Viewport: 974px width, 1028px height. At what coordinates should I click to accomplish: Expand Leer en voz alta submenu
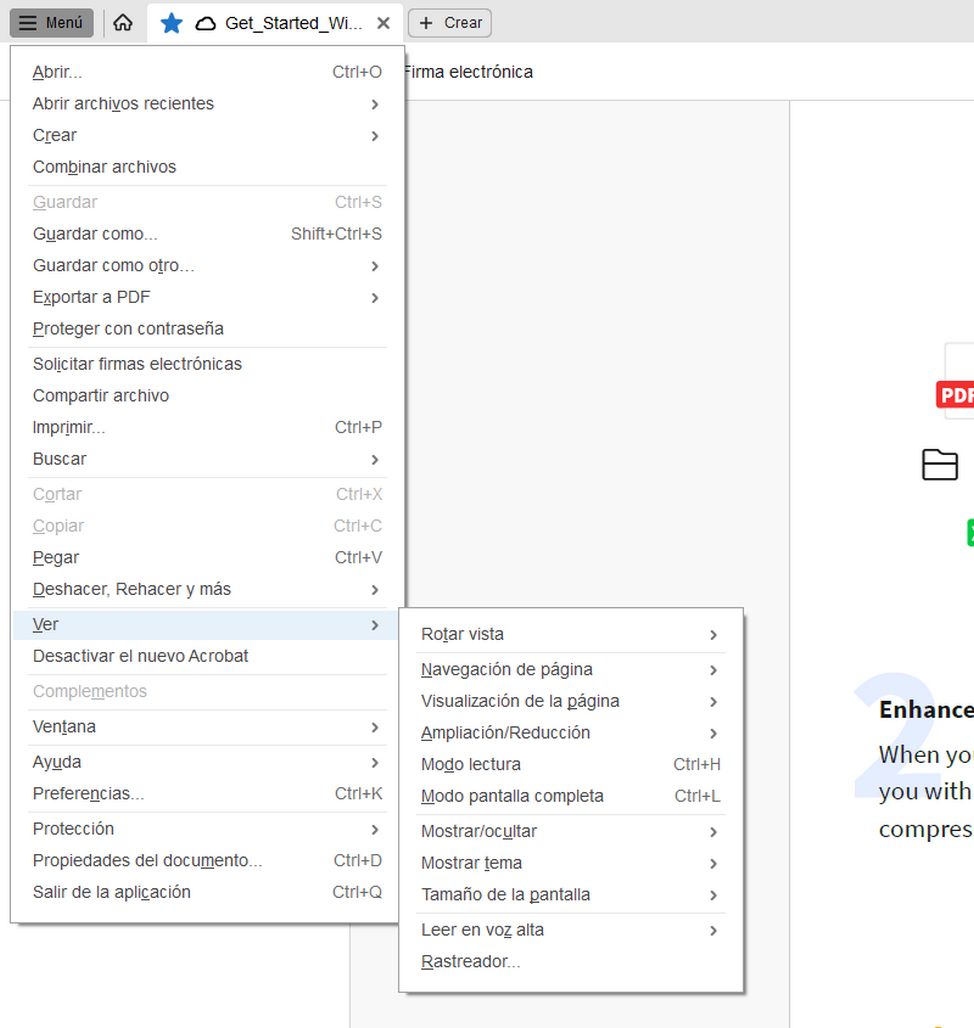570,930
